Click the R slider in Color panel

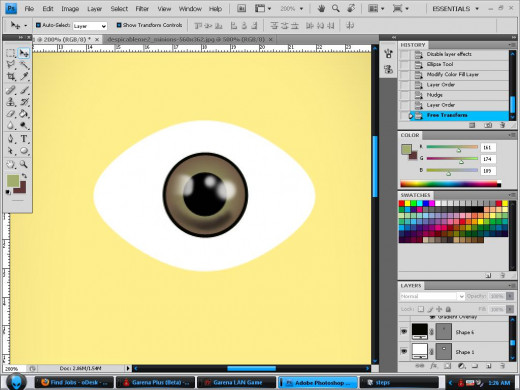(452, 147)
